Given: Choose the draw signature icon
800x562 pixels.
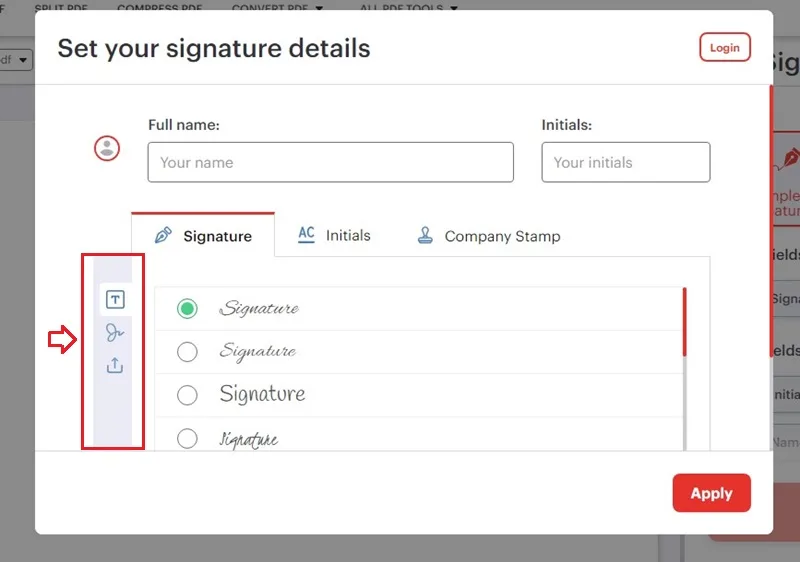Looking at the screenshot, I should (x=115, y=333).
